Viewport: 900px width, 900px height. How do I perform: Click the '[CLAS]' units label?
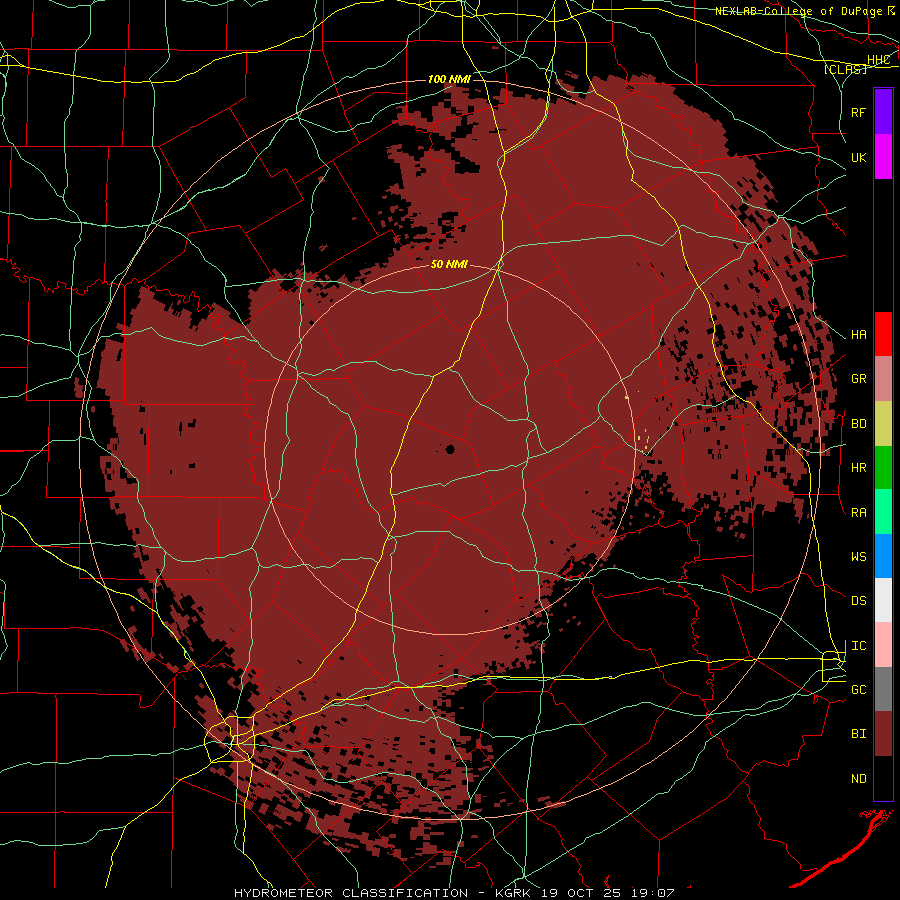pyautogui.click(x=845, y=69)
